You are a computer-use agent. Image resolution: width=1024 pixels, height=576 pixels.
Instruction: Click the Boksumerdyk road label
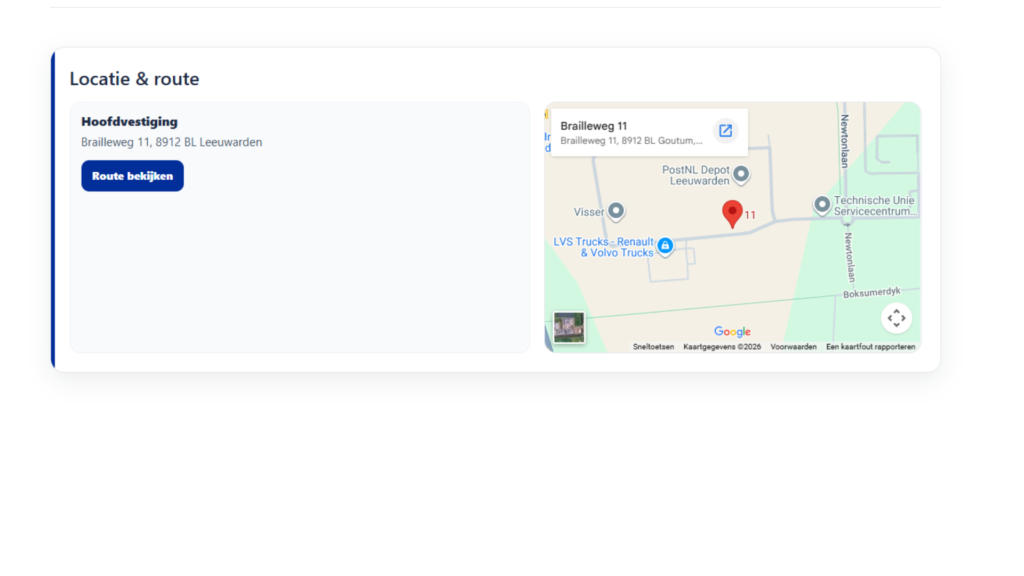click(x=872, y=293)
